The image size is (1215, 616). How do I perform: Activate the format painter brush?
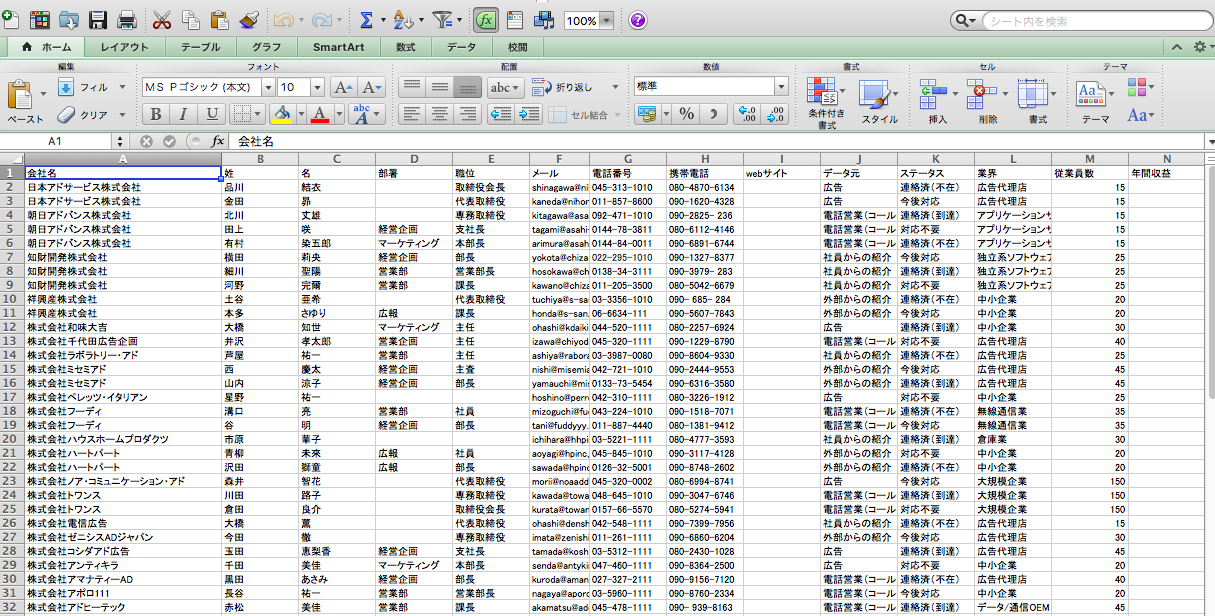pyautogui.click(x=250, y=19)
